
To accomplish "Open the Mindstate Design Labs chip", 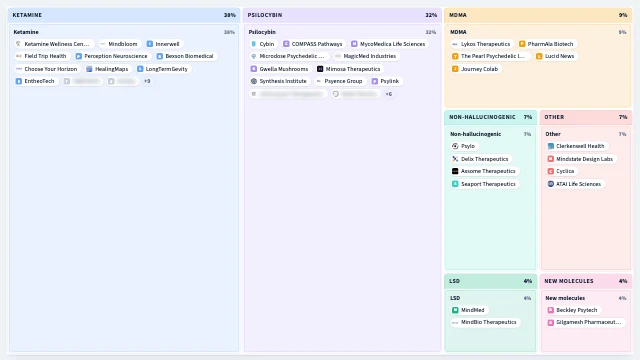I will (x=581, y=159).
